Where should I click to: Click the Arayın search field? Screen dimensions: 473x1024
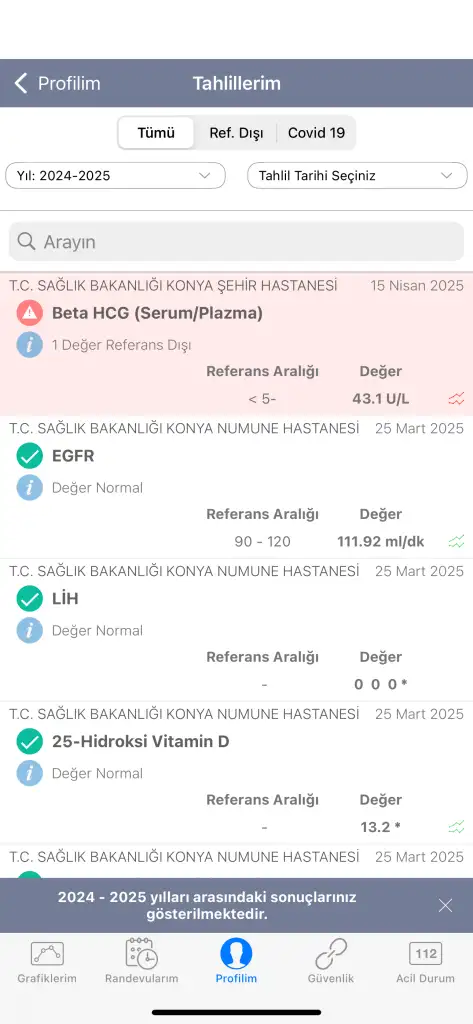236,242
